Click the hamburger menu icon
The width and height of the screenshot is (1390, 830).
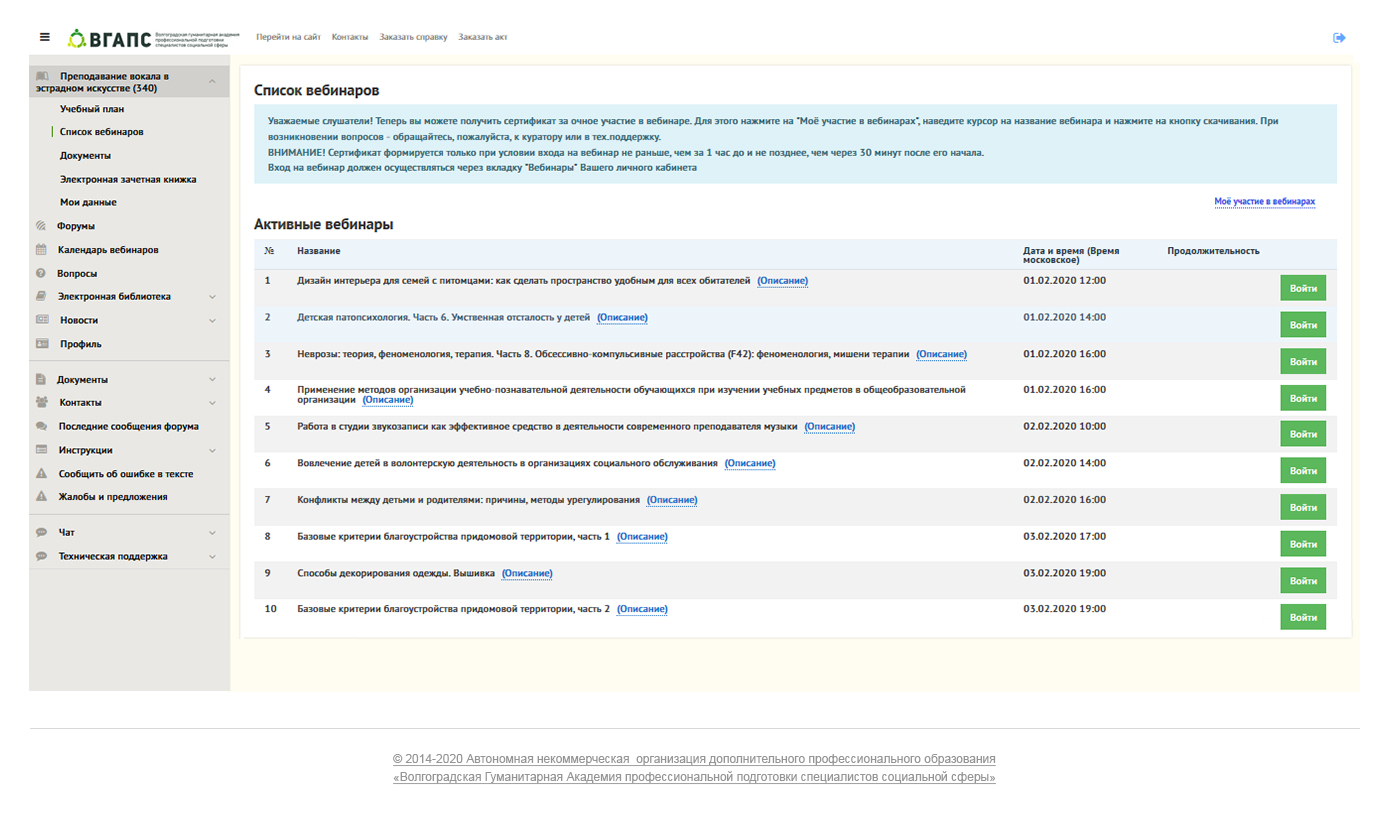[x=45, y=37]
